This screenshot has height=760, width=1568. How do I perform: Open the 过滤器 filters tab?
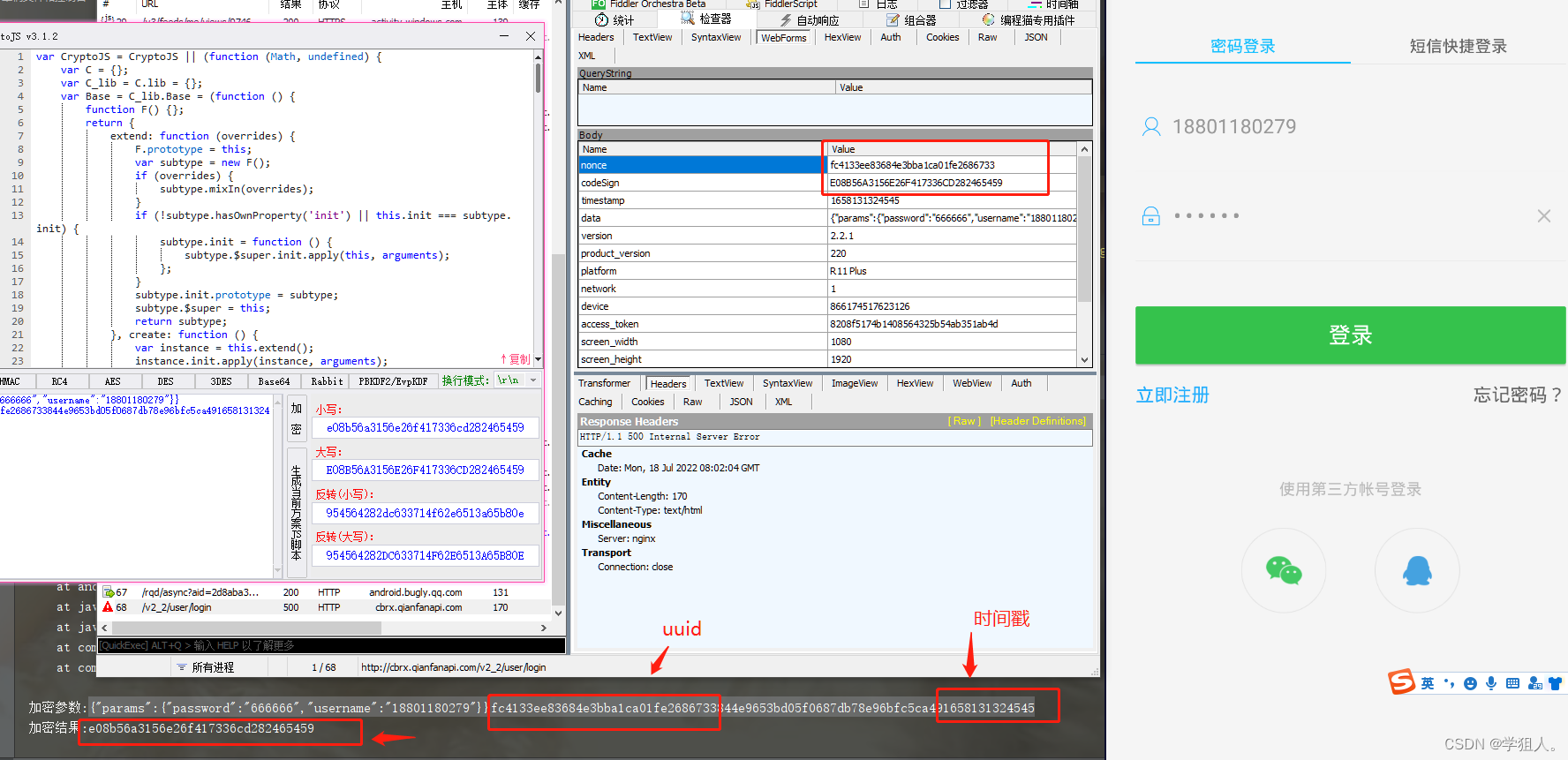tap(964, 4)
